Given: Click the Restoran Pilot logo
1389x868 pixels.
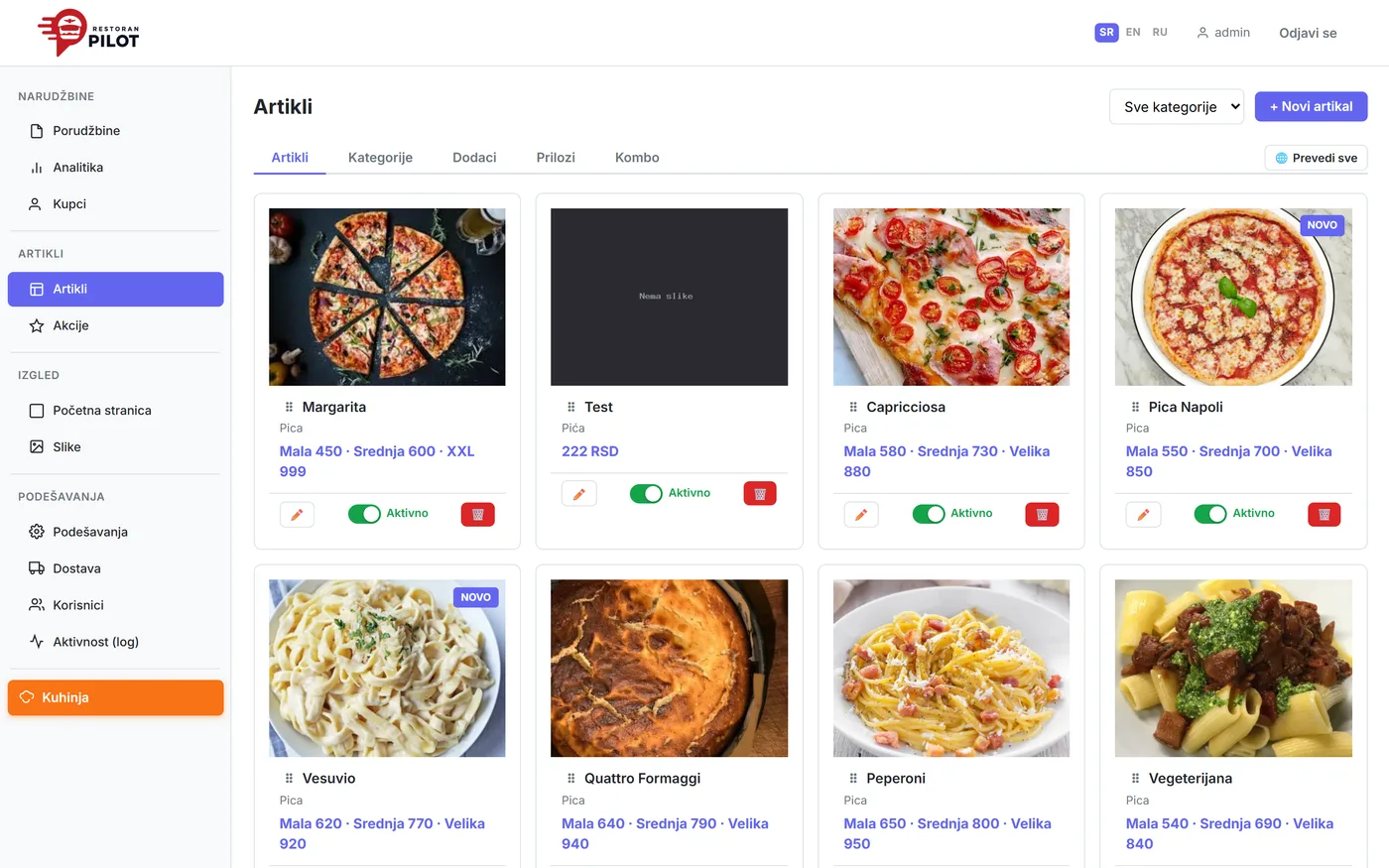Looking at the screenshot, I should pyautogui.click(x=88, y=33).
